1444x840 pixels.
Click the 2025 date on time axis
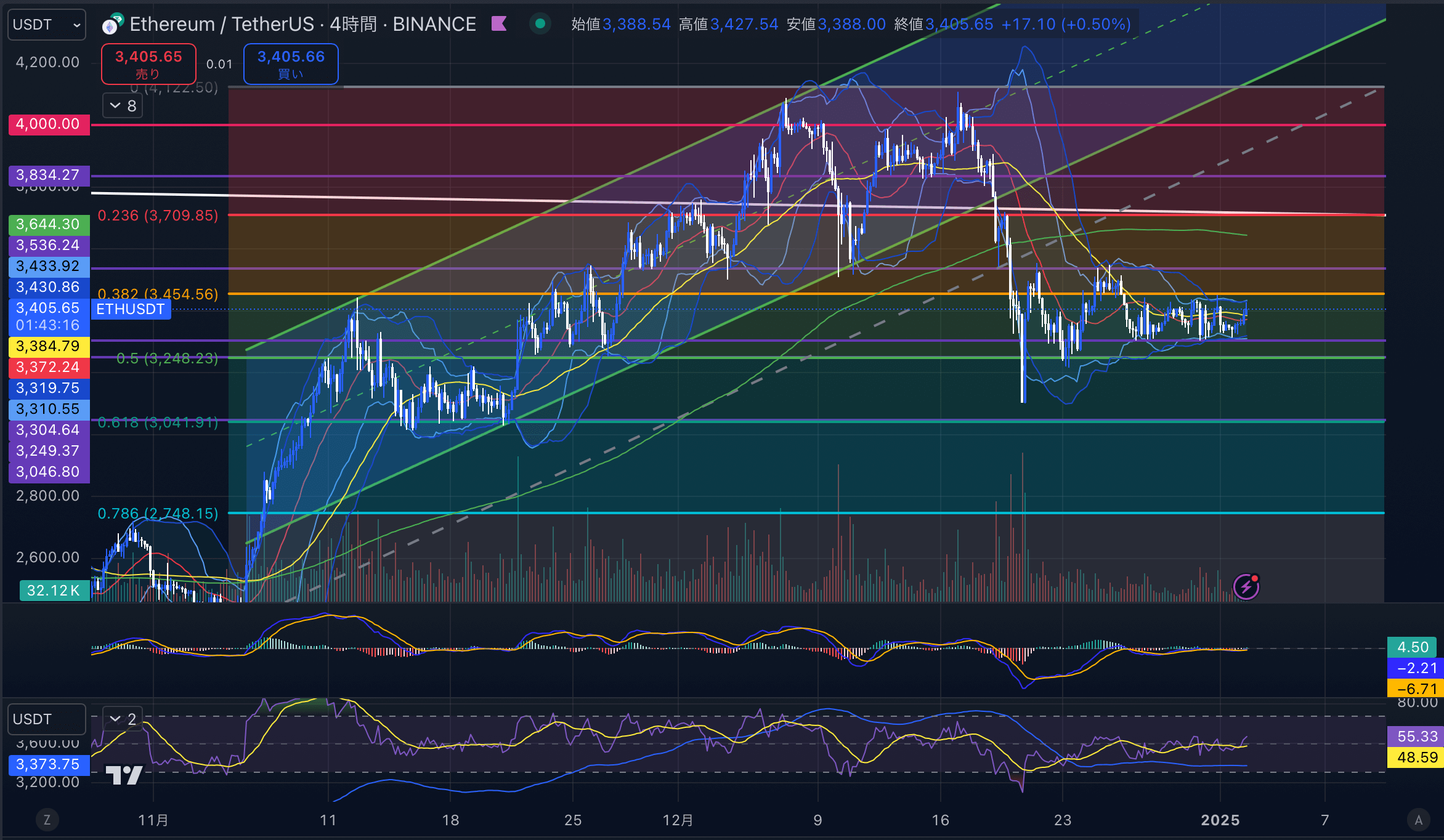pos(1220,820)
